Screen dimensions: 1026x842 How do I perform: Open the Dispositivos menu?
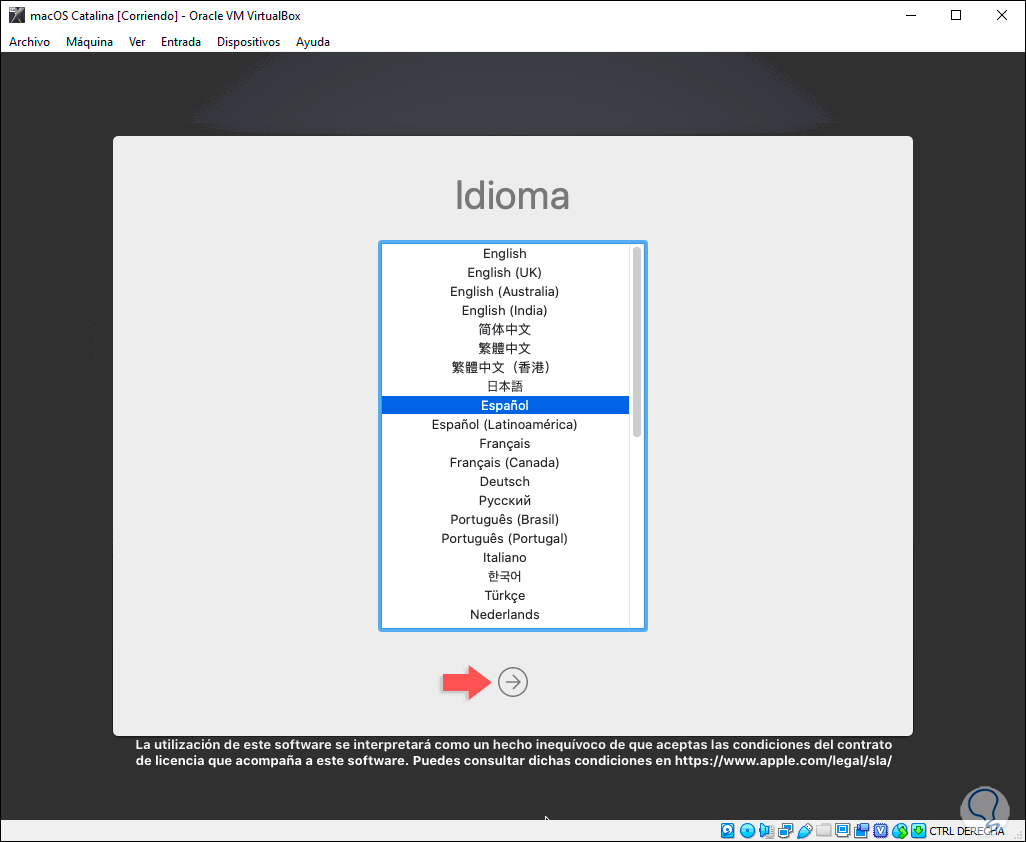point(248,42)
